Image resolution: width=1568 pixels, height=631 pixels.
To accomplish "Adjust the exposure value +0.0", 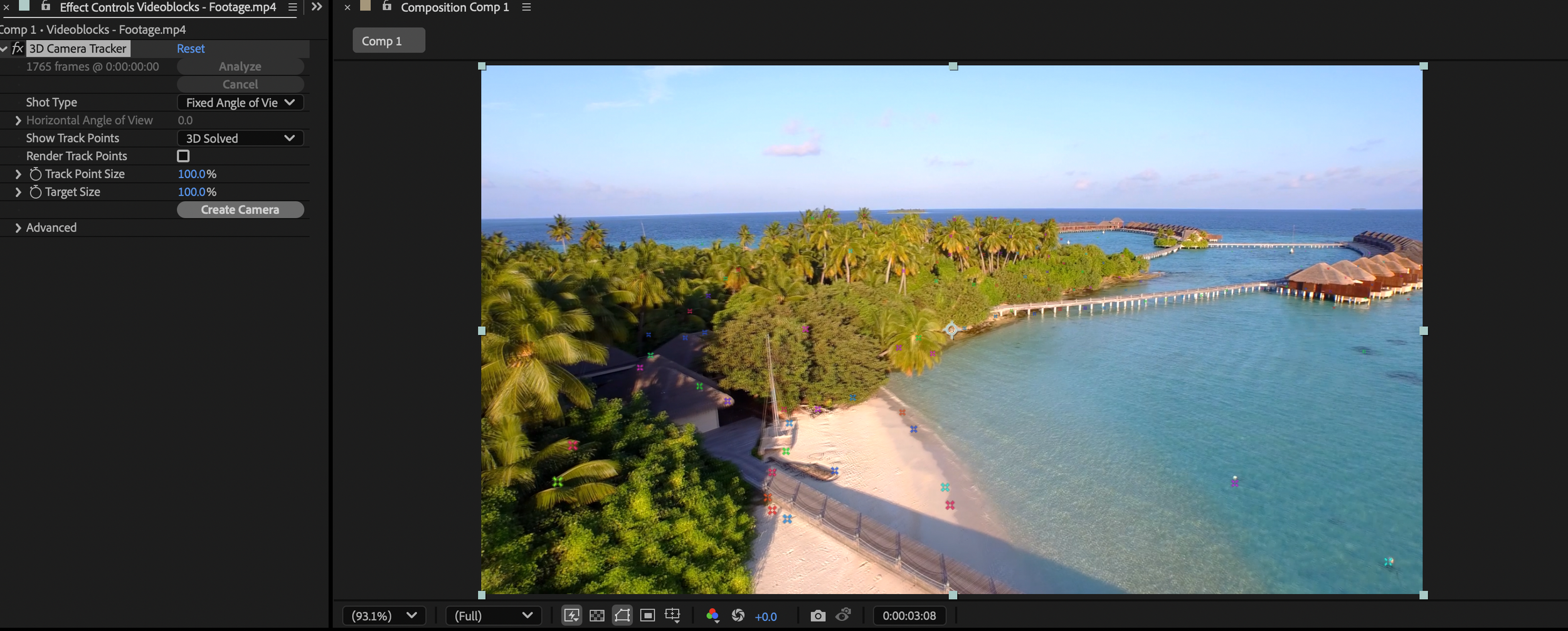I will pyautogui.click(x=766, y=617).
